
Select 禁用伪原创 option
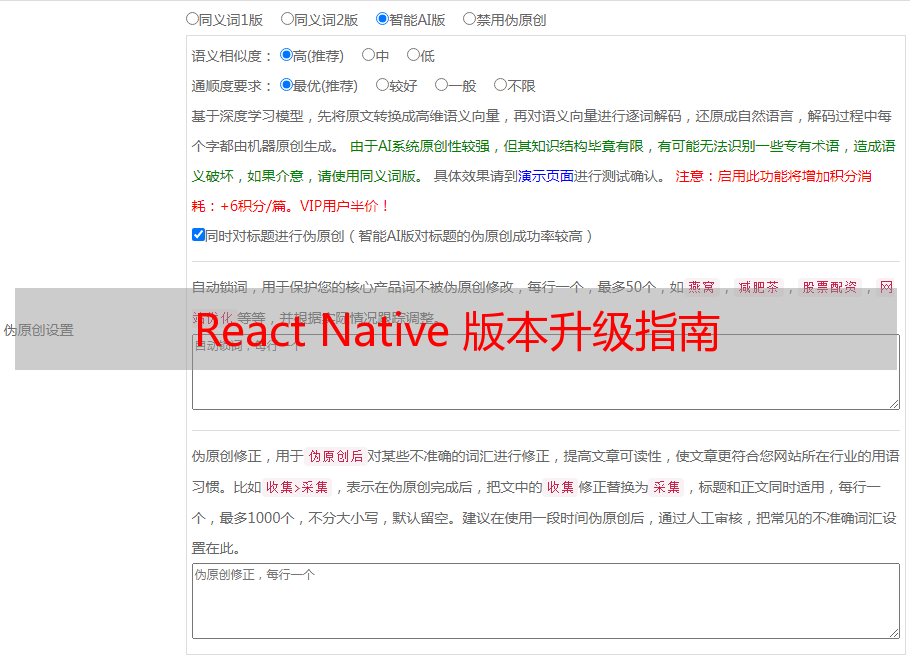click(469, 19)
